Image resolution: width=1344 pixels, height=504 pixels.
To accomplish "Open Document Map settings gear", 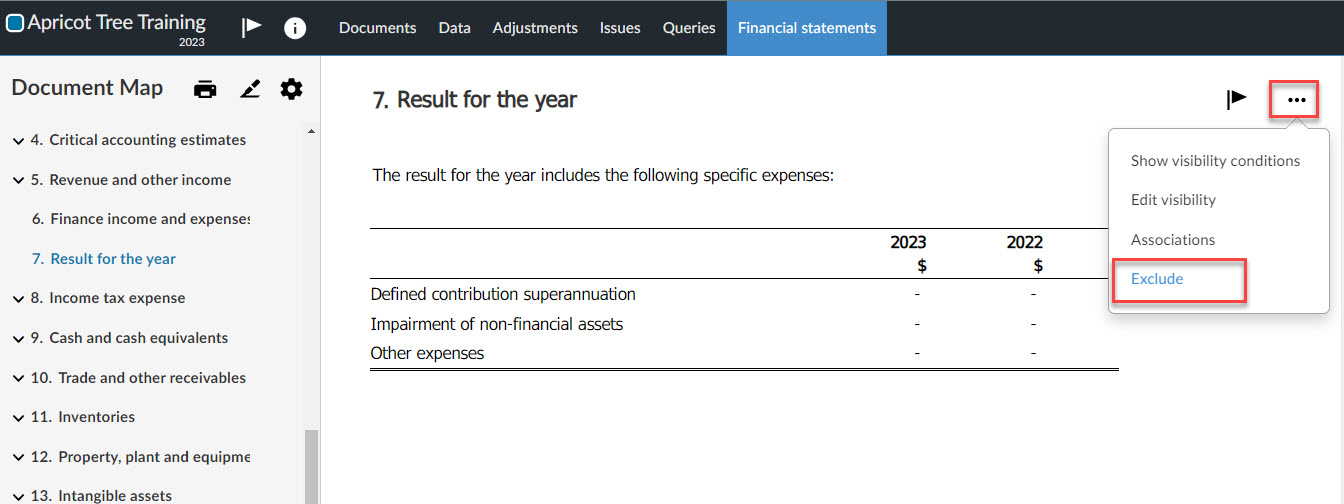I will pyautogui.click(x=291, y=89).
